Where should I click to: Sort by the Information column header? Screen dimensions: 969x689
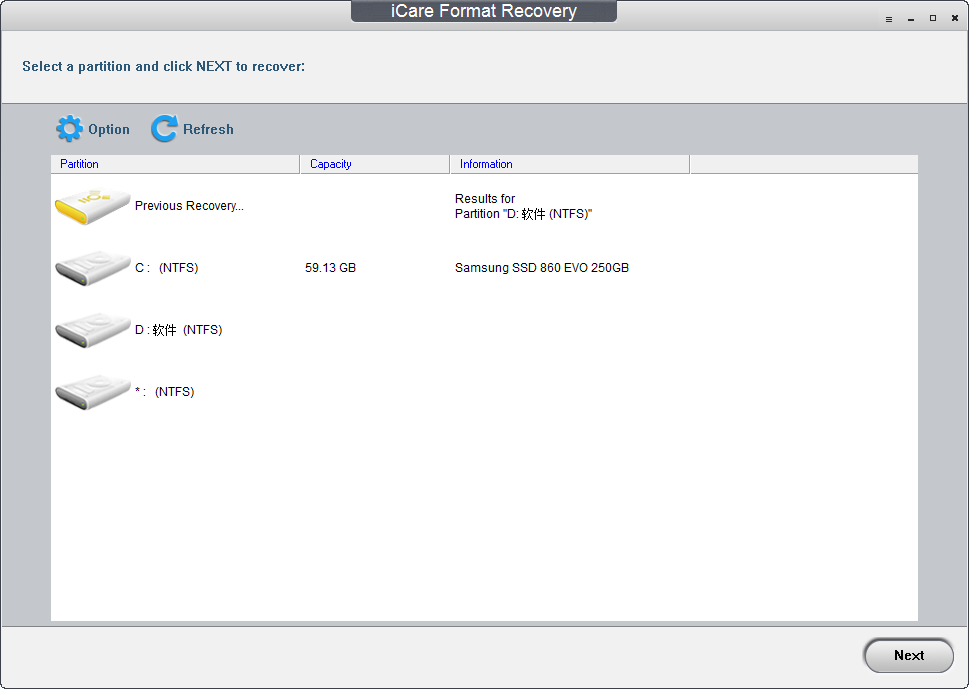[570, 164]
